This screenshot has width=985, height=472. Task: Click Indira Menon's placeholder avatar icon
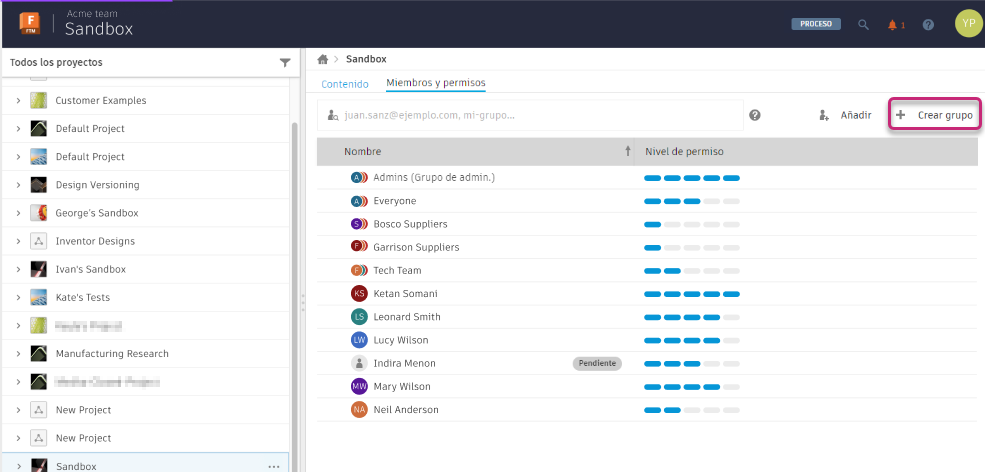pyautogui.click(x=359, y=363)
